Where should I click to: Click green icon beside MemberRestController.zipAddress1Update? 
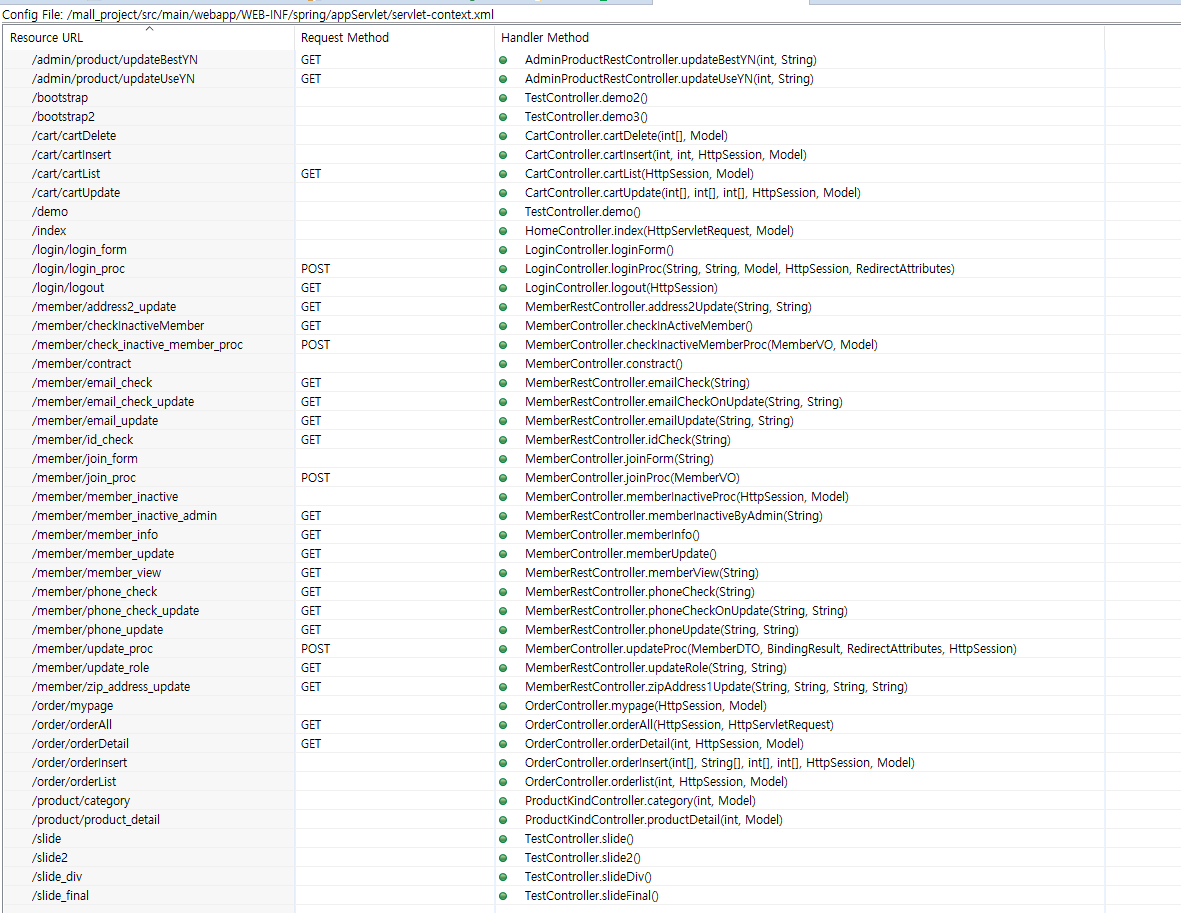tap(503, 687)
